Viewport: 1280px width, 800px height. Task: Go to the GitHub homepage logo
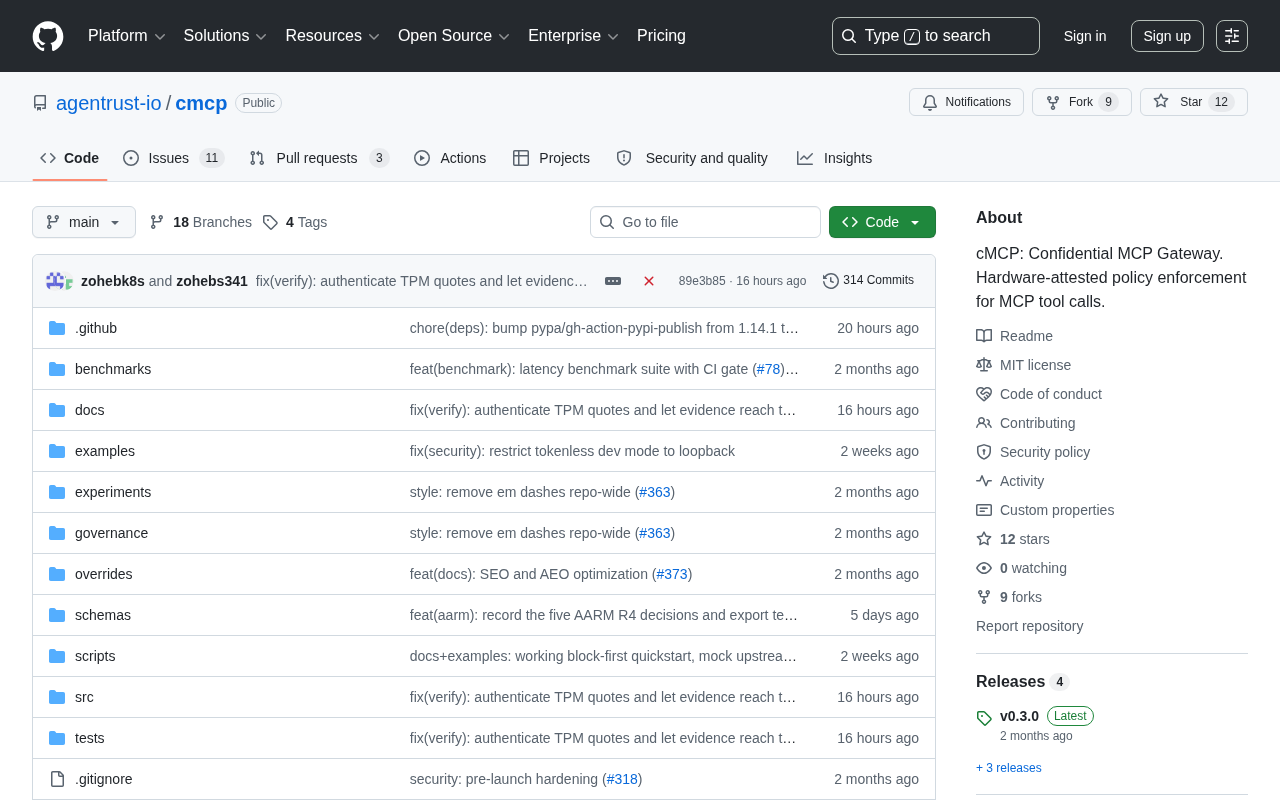coord(48,36)
